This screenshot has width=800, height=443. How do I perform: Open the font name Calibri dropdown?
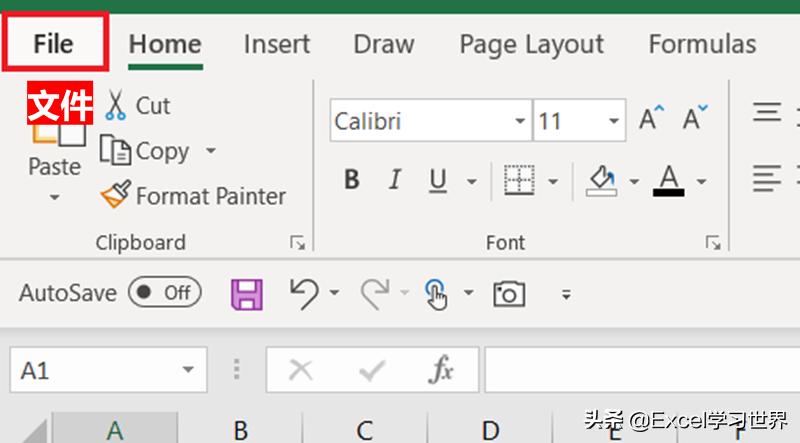tap(520, 122)
